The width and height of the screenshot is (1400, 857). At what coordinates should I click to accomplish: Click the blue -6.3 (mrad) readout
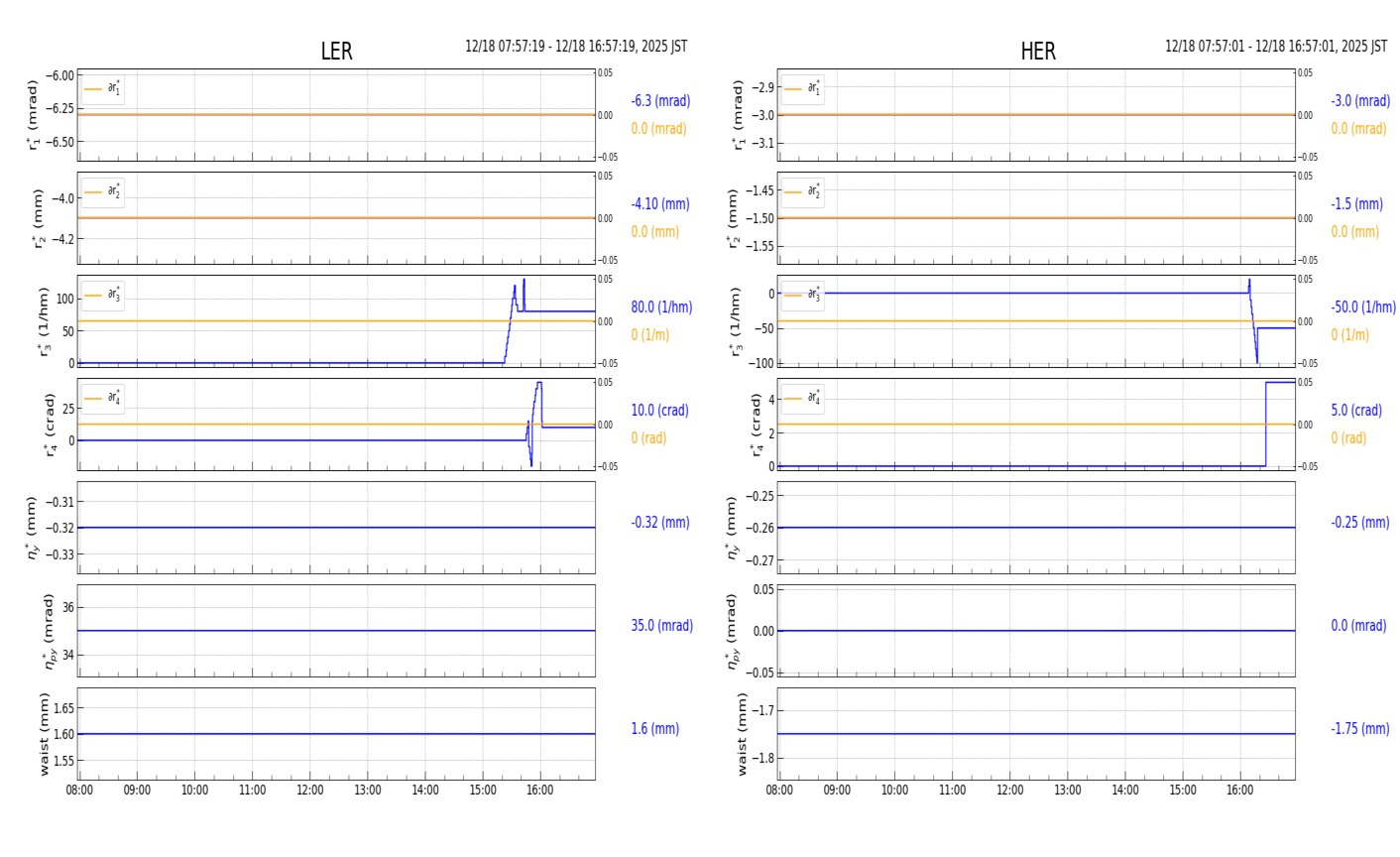click(660, 101)
